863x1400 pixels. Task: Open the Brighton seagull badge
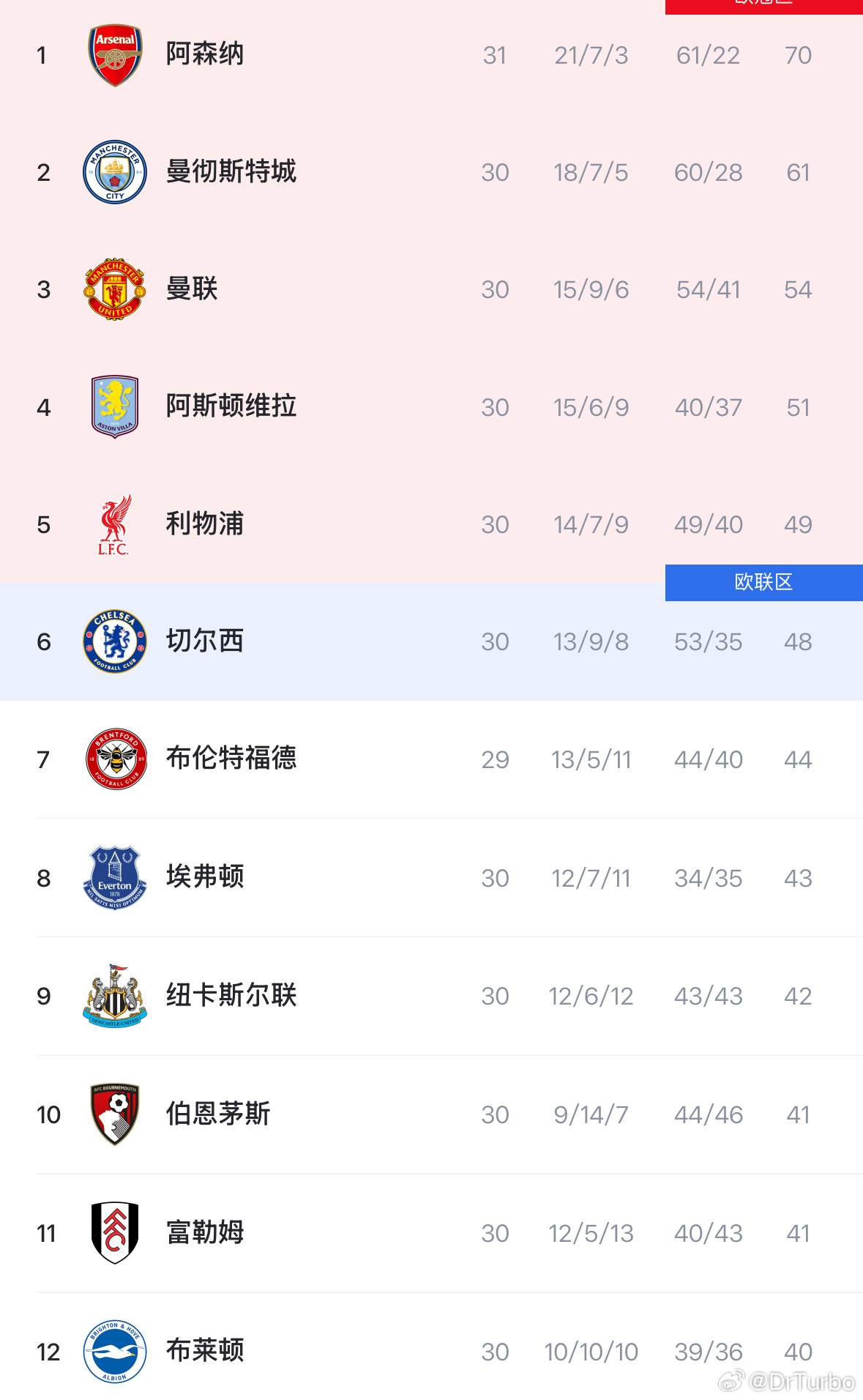coord(115,1351)
